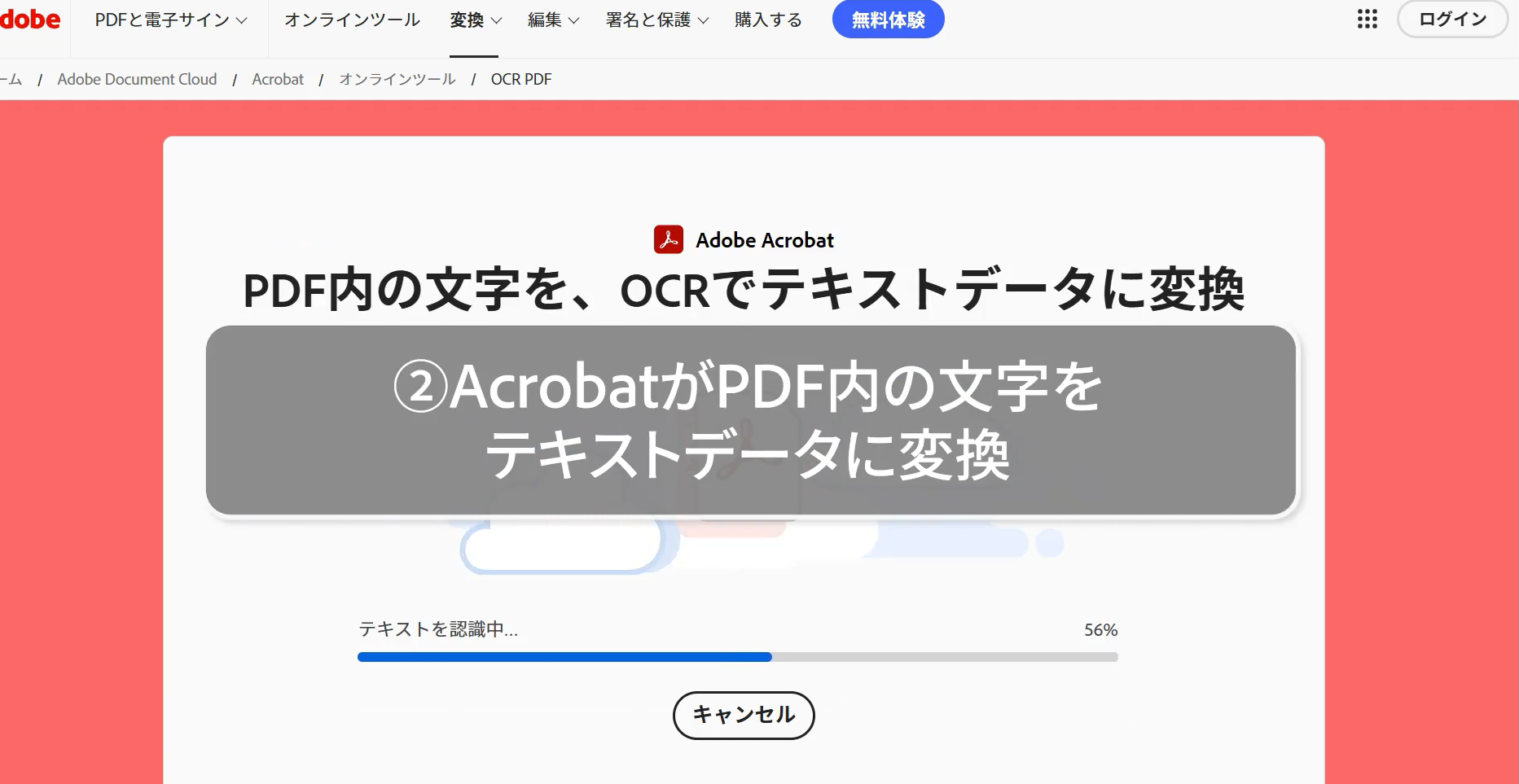The width and height of the screenshot is (1519, 784).
Task: Click the Adobe logo in the header
Action: click(x=29, y=19)
